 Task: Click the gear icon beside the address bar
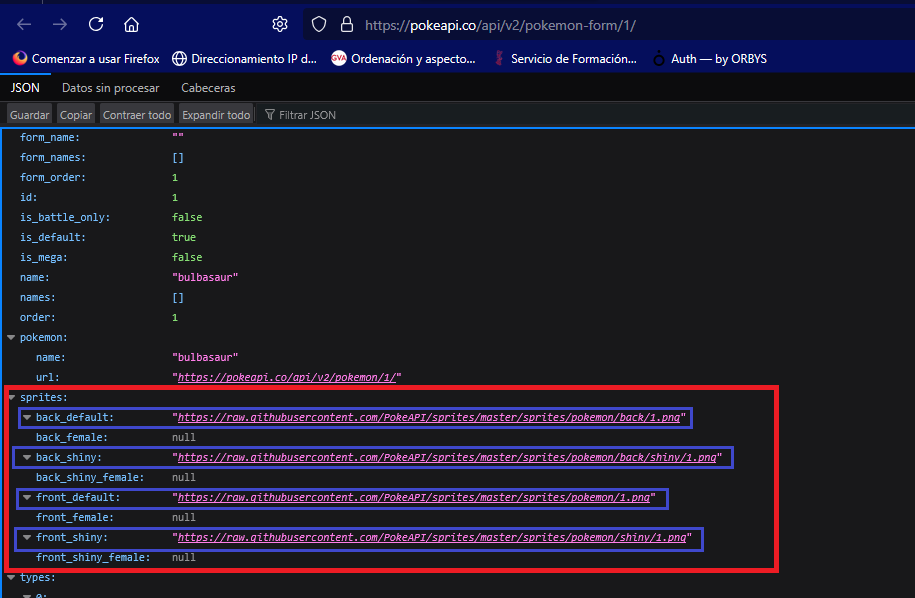tap(280, 25)
